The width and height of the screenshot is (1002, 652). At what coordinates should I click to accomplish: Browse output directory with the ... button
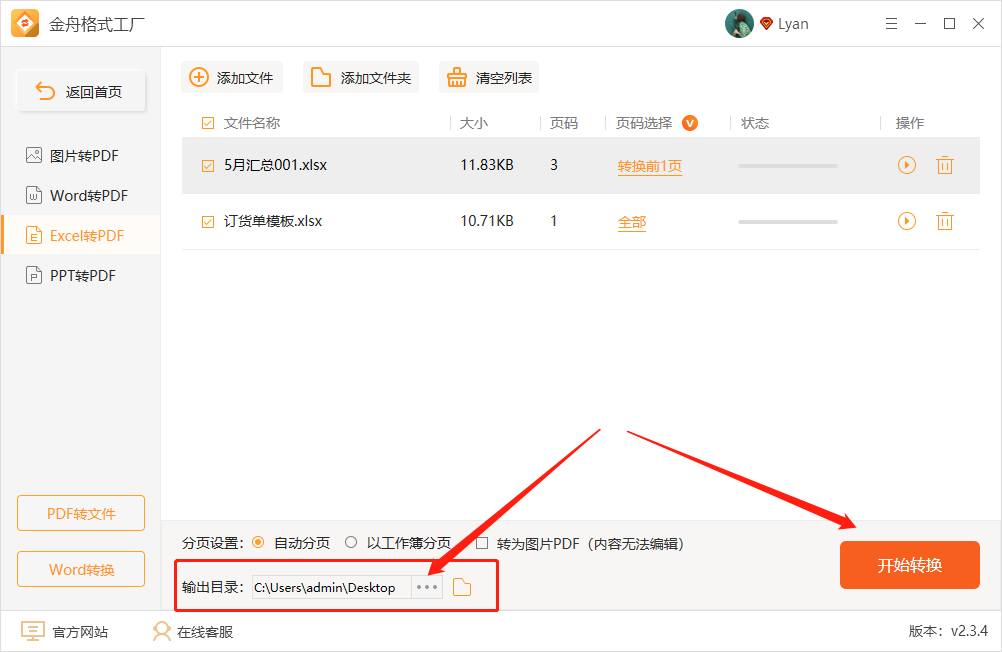point(426,587)
